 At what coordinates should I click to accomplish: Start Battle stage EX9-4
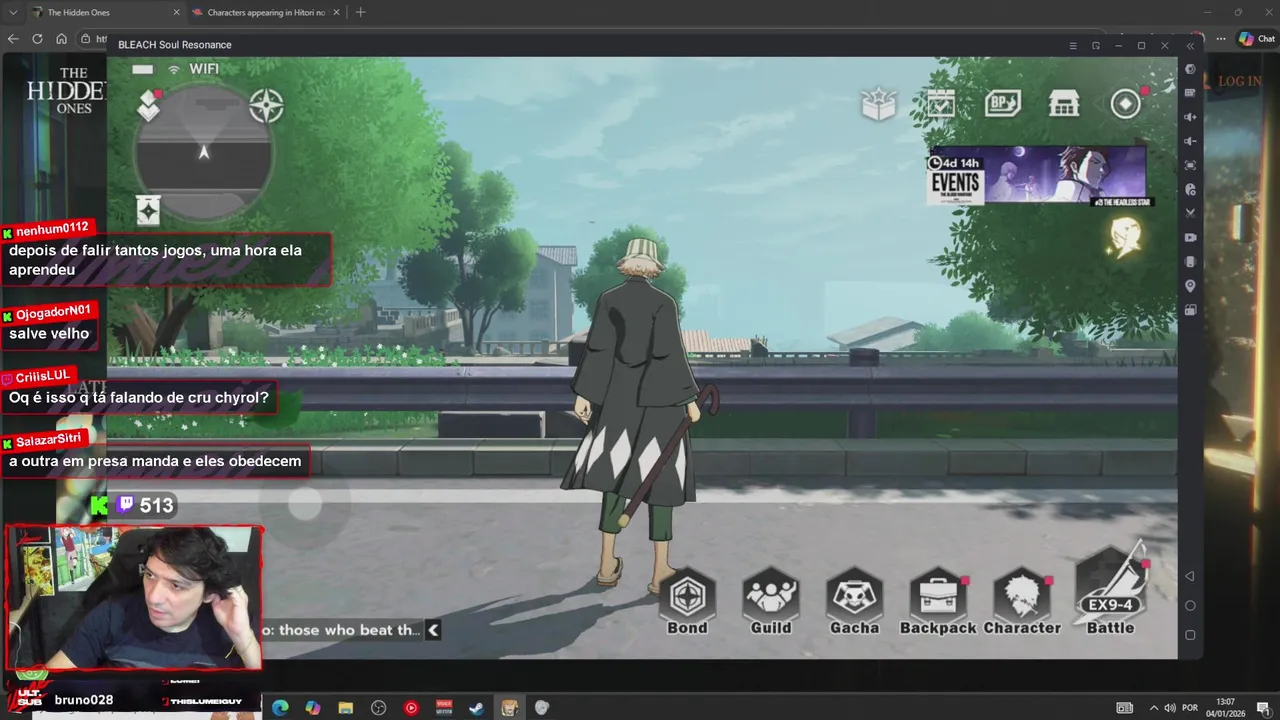pos(1110,592)
